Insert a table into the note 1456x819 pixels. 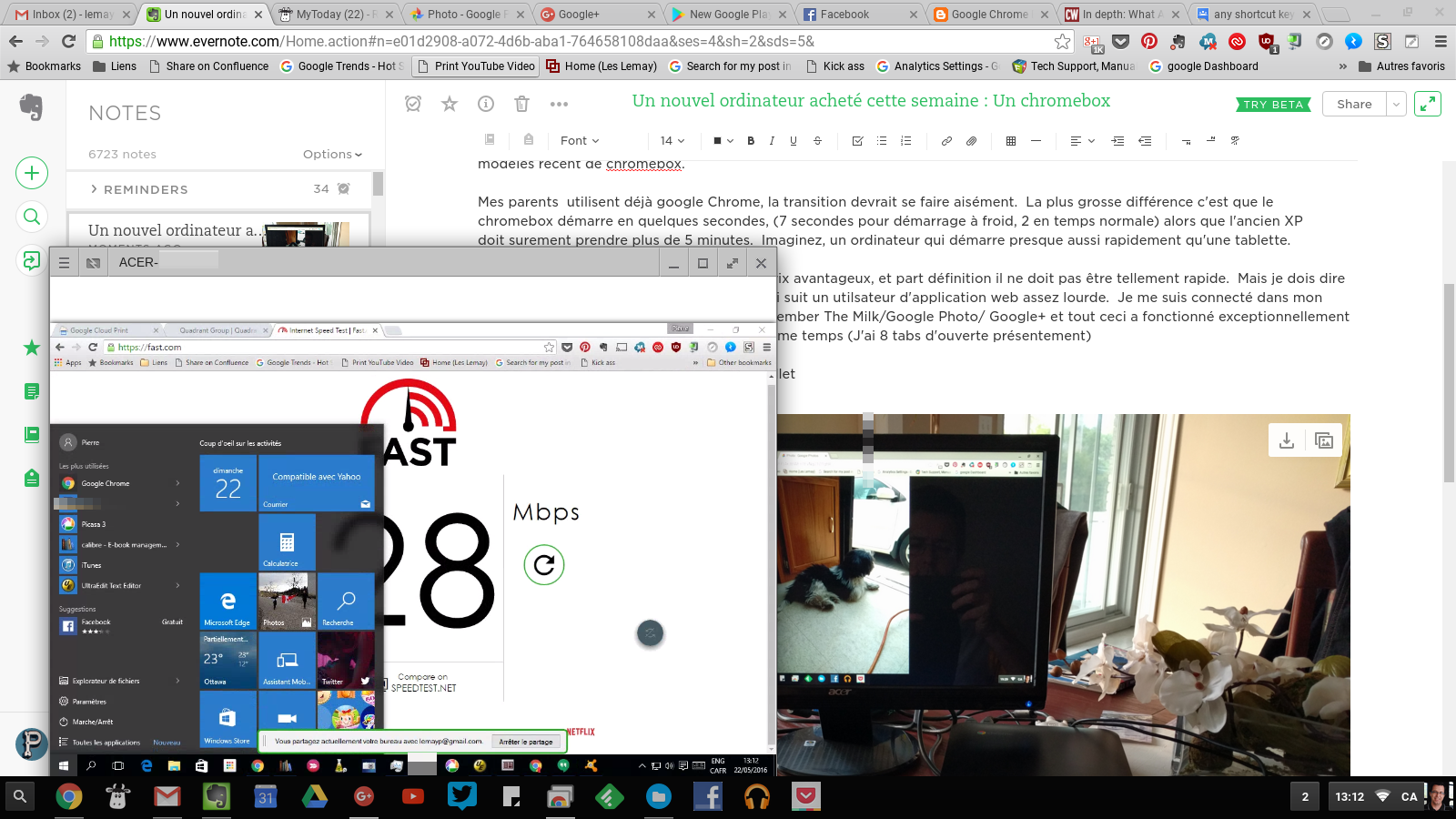pyautogui.click(x=1010, y=141)
